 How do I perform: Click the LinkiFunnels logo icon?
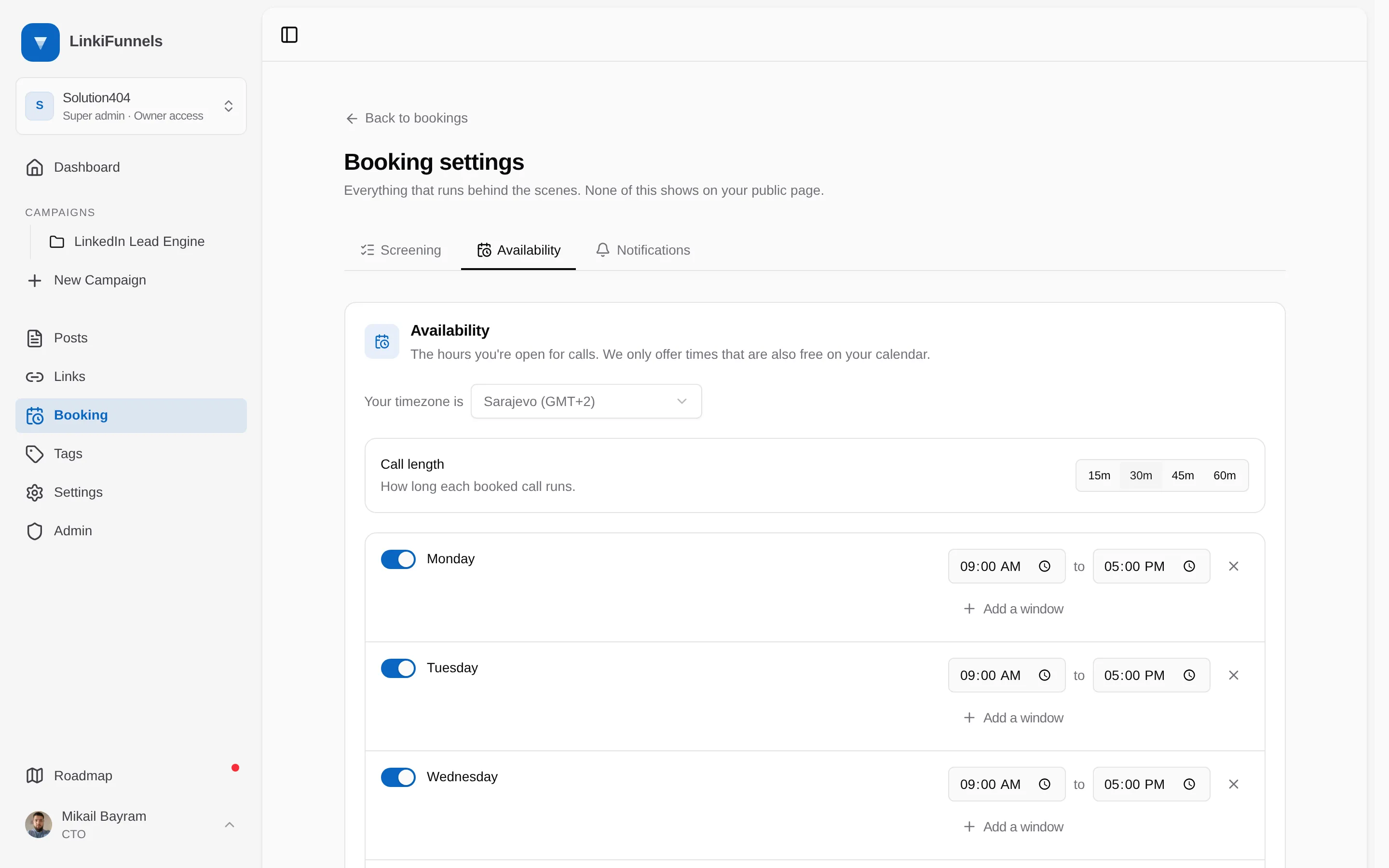click(x=40, y=42)
